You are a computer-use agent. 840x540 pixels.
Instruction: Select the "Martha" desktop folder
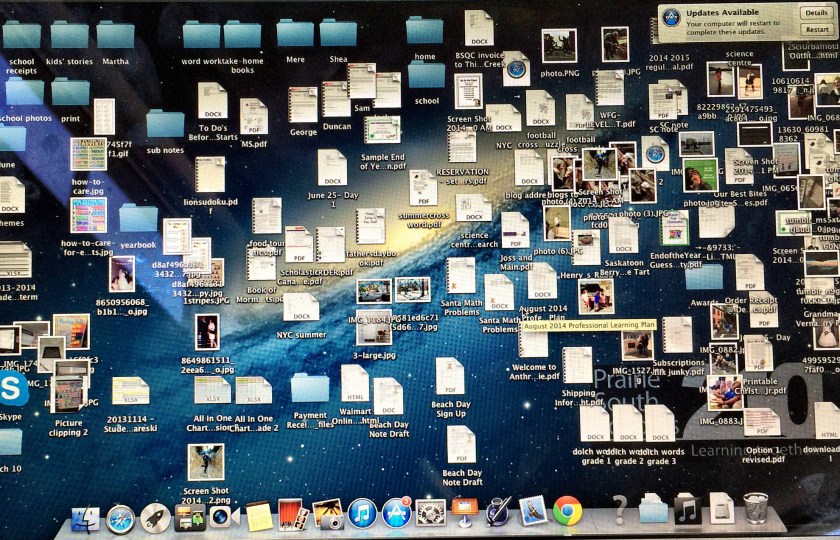[115, 35]
